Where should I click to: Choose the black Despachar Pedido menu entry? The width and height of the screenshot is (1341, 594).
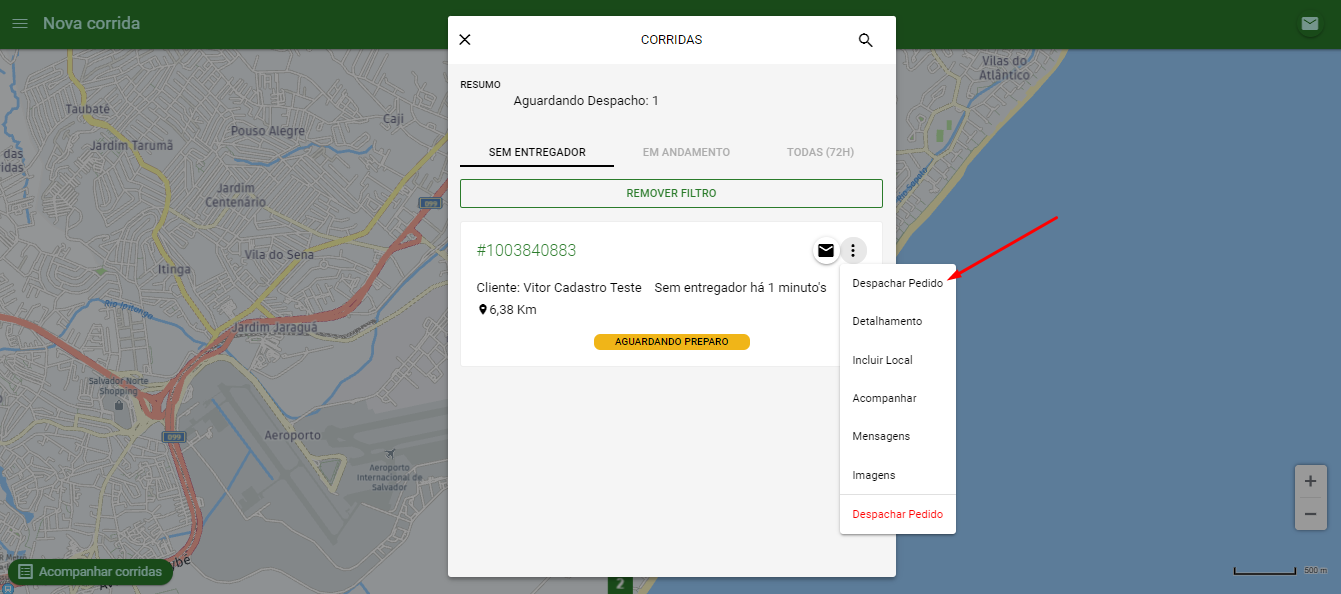(897, 283)
